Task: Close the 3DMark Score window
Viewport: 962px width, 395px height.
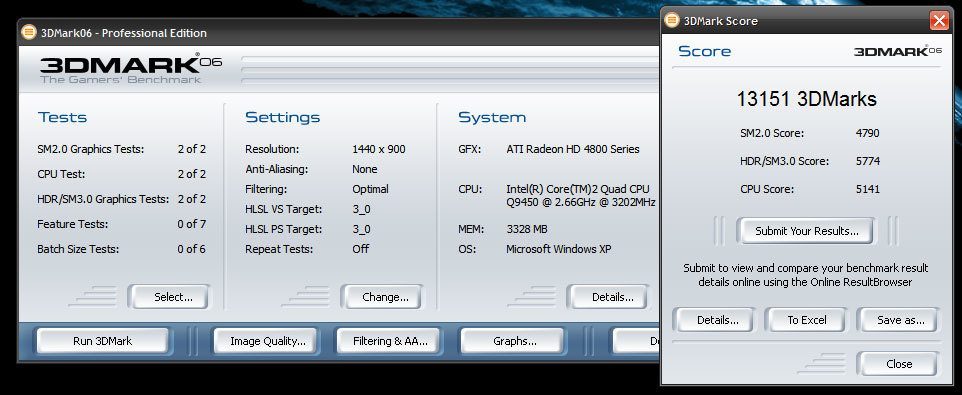Action: coord(939,21)
